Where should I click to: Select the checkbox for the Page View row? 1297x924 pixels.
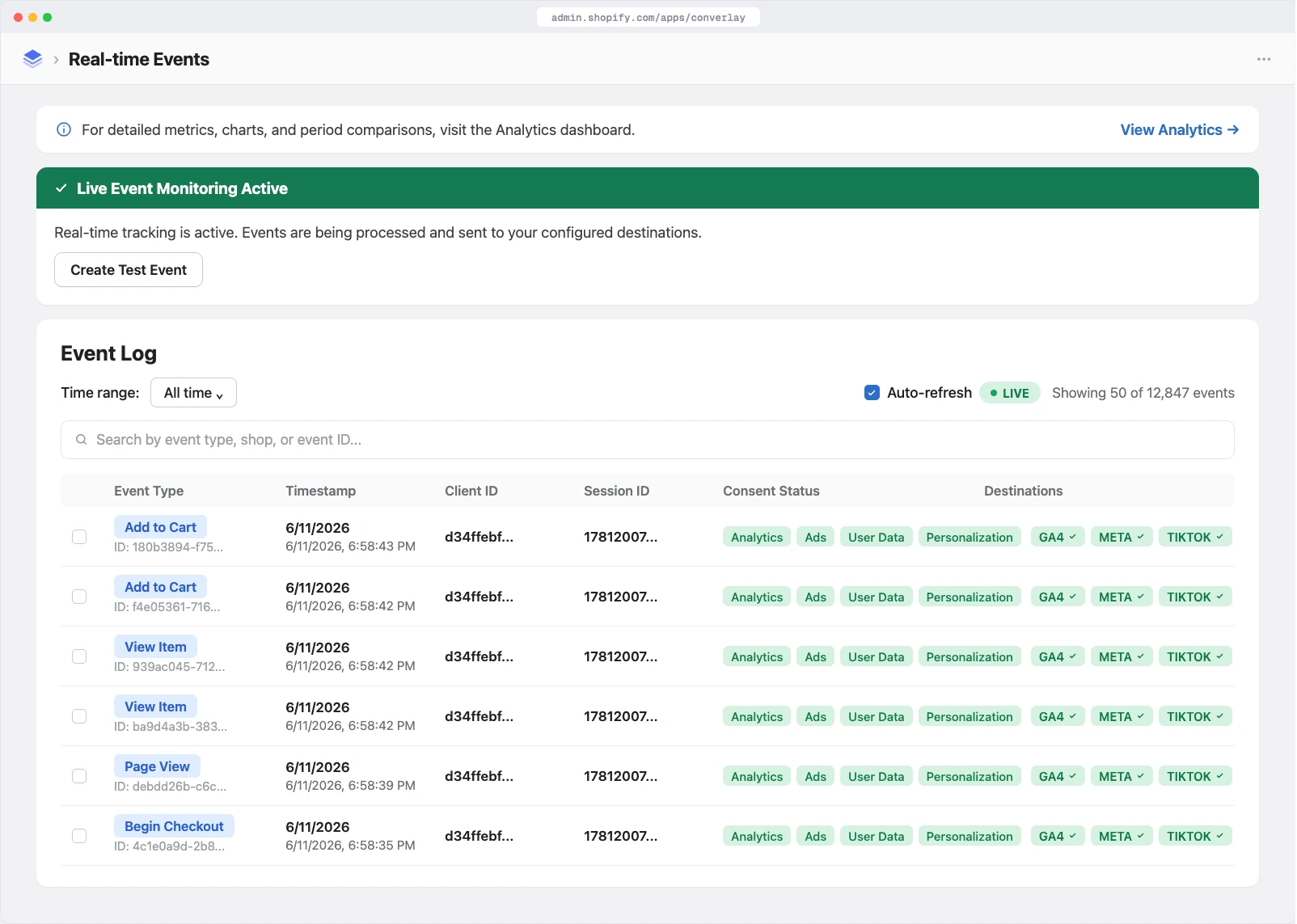point(79,776)
